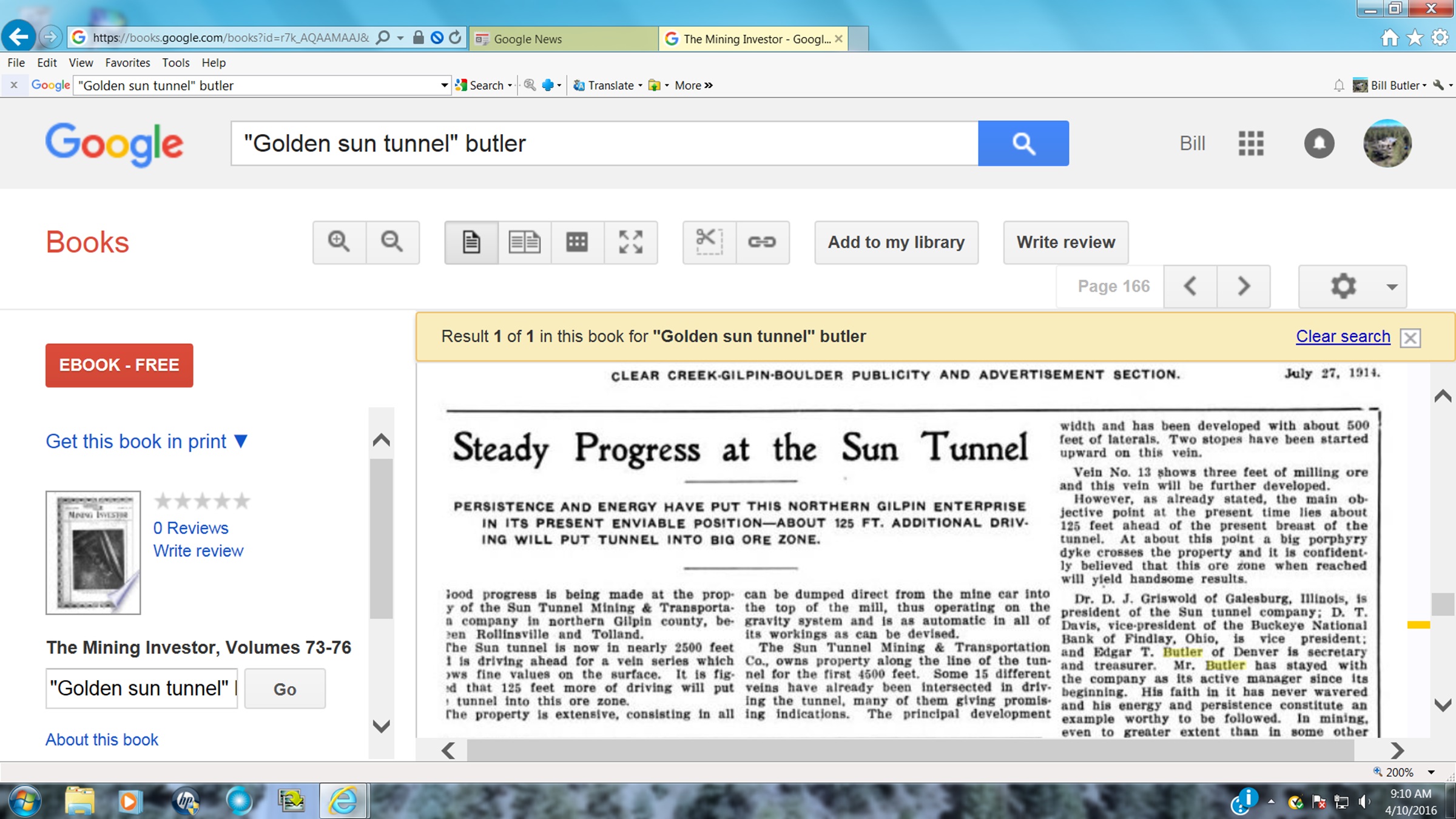Open the 0 Reviews link

(x=190, y=528)
